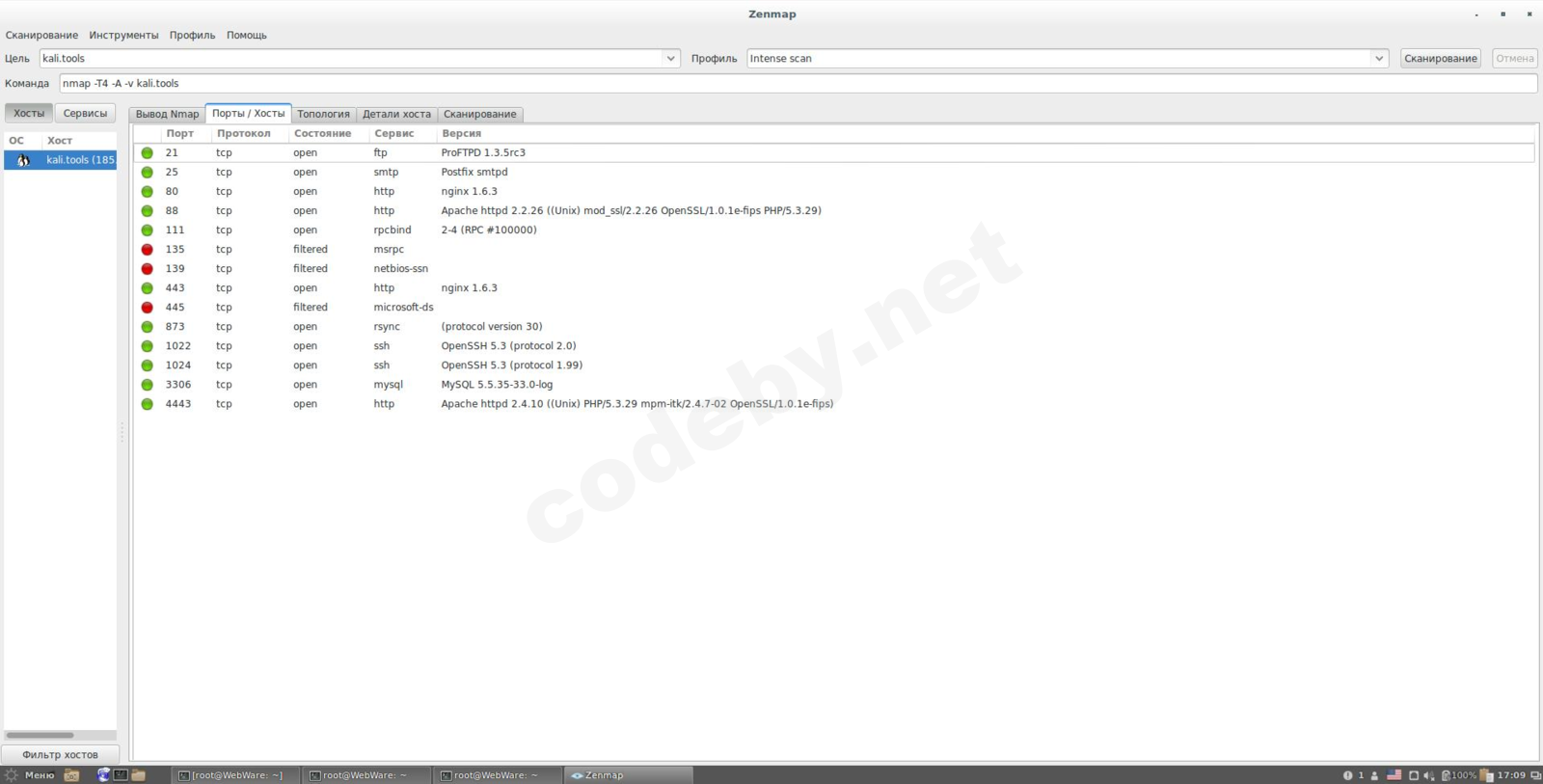The width and height of the screenshot is (1543, 784).
Task: Select kali.tools host in host list
Action: (60, 160)
